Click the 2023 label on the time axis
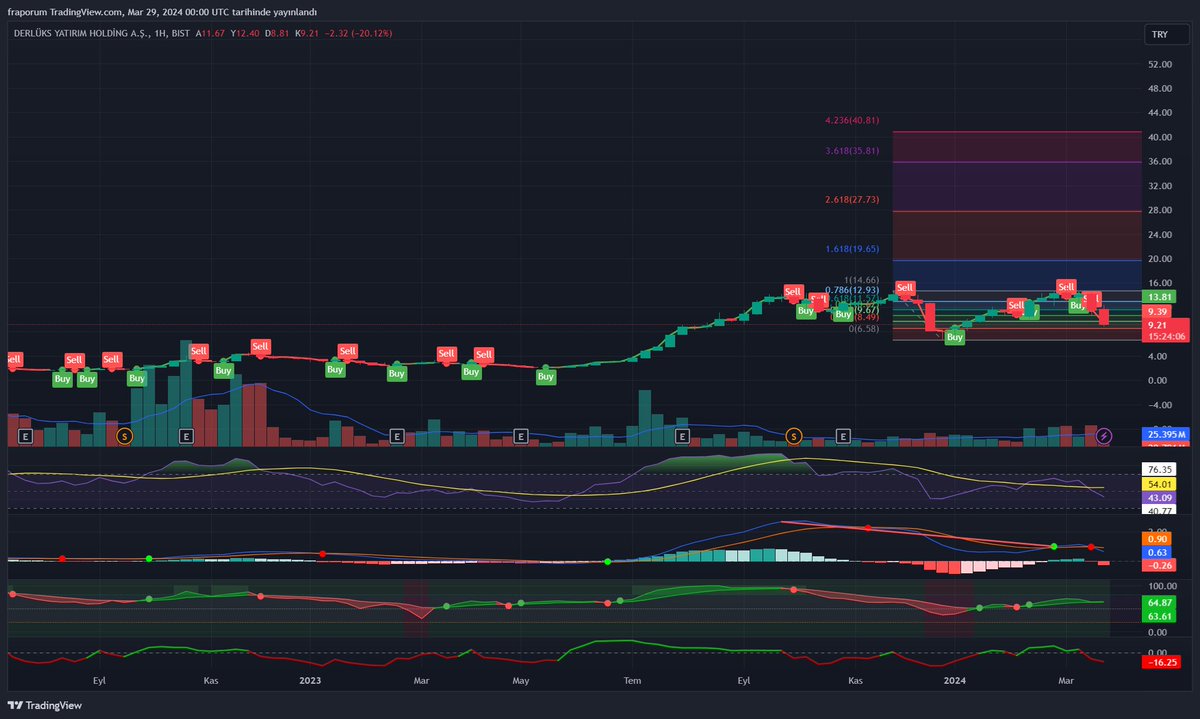Image resolution: width=1200 pixels, height=719 pixels. tap(310, 680)
